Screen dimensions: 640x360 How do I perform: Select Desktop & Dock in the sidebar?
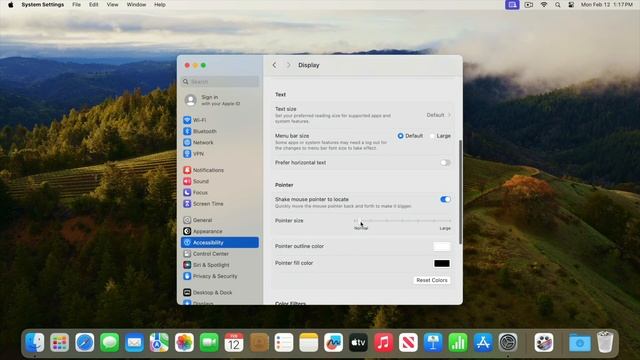[x=220, y=292]
